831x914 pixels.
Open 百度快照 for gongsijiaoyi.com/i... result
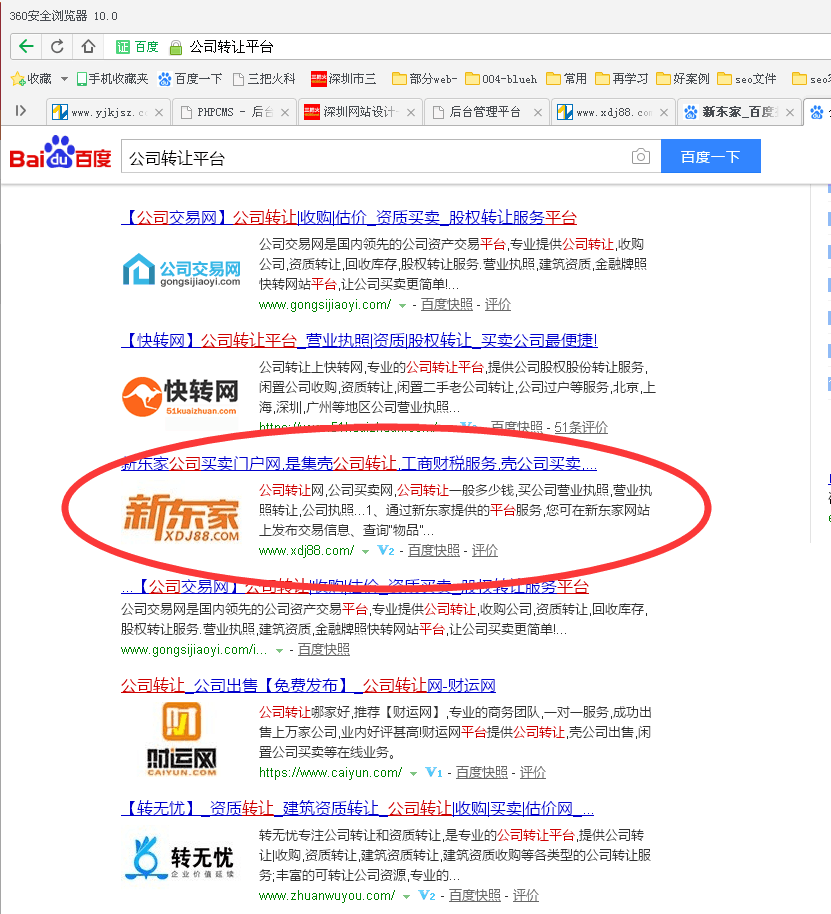(323, 649)
